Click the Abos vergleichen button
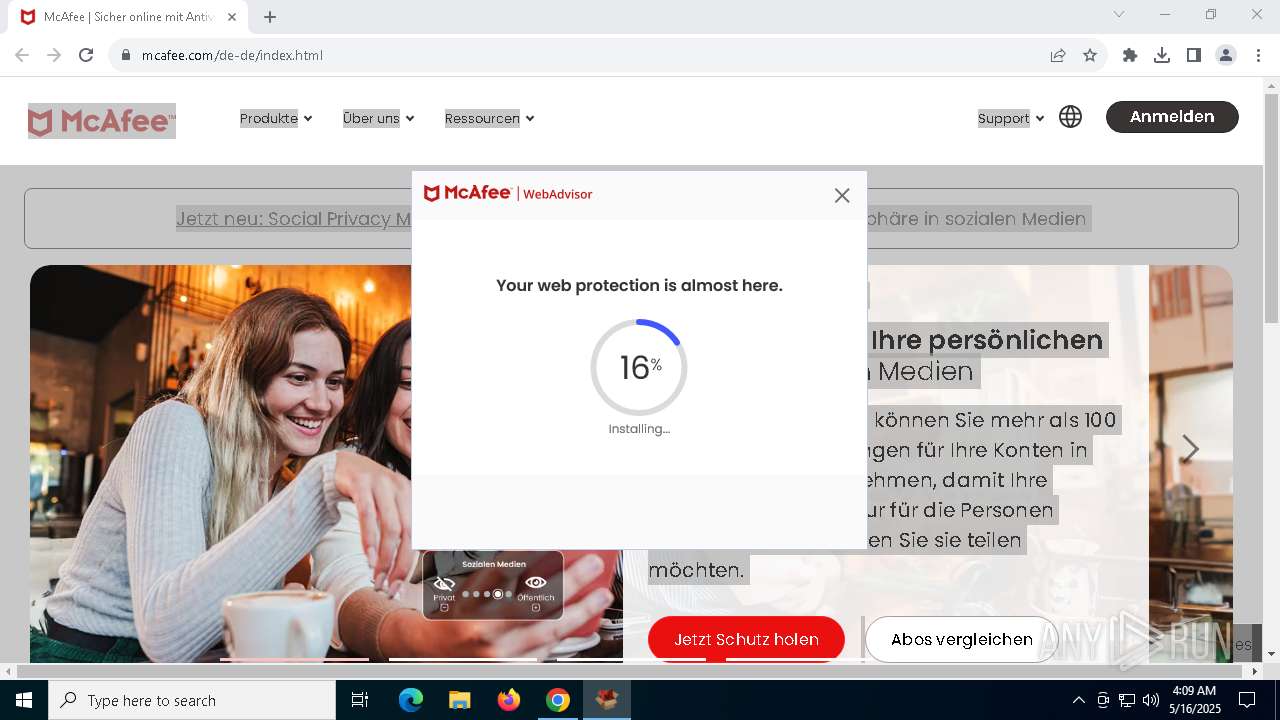Screen dimensions: 1280x720 [961, 639]
